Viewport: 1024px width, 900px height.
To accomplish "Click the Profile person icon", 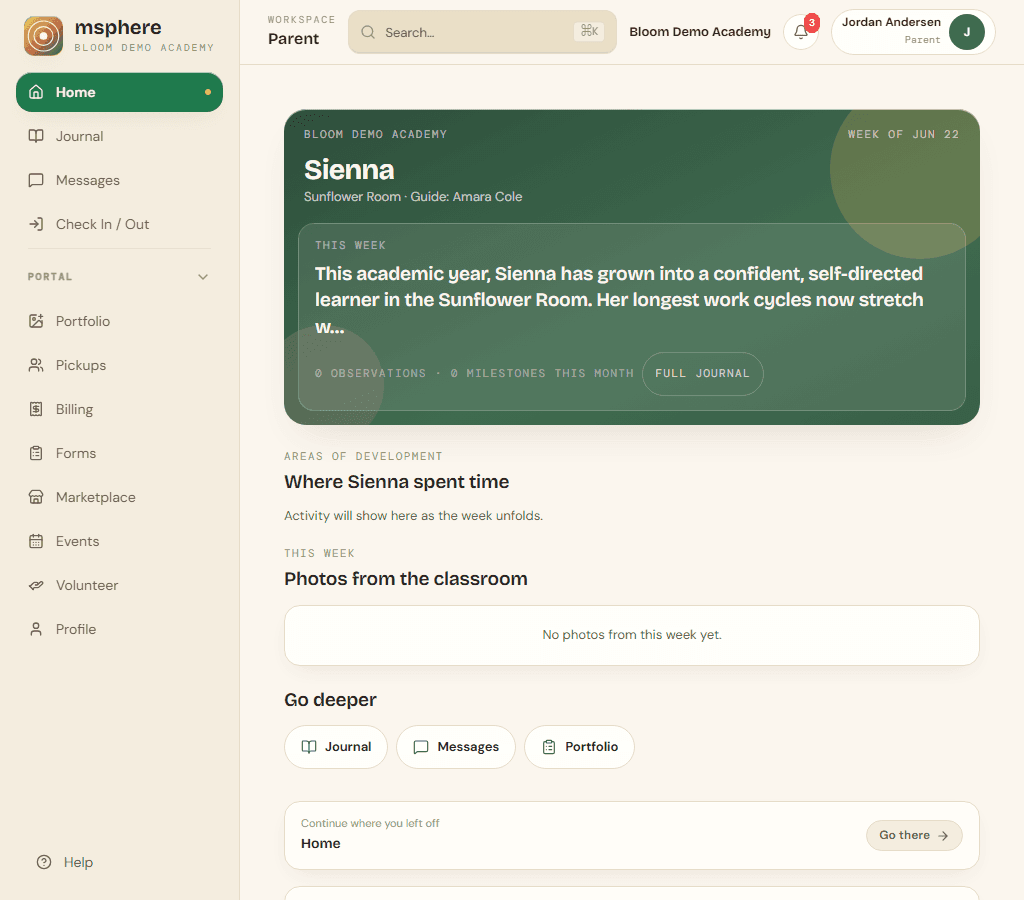I will coord(37,629).
